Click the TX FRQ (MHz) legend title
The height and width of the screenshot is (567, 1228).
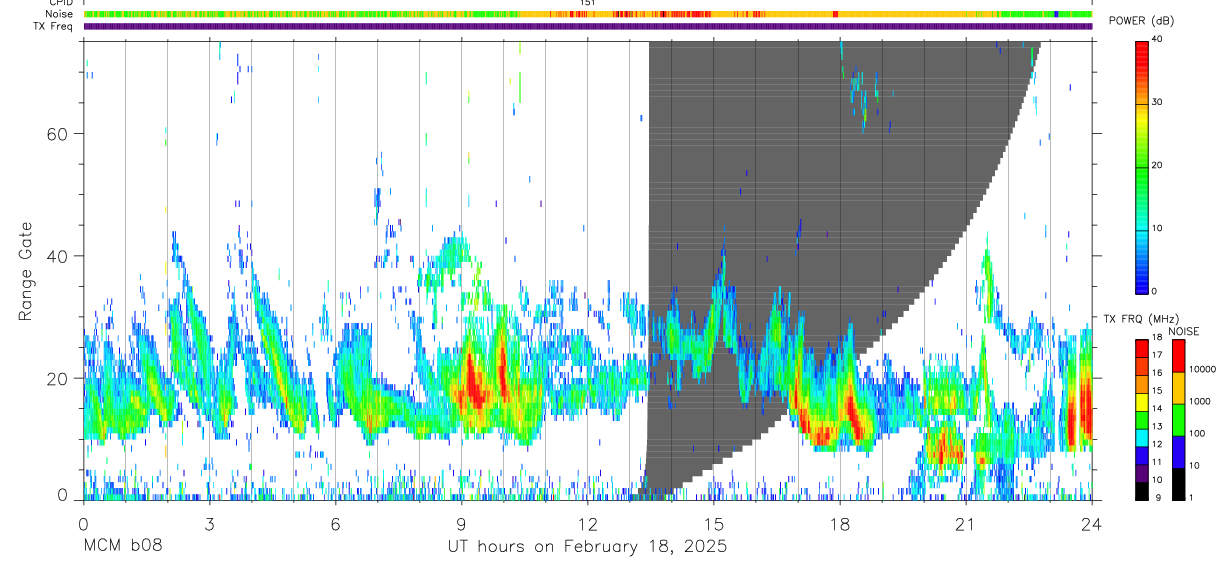point(1141,319)
